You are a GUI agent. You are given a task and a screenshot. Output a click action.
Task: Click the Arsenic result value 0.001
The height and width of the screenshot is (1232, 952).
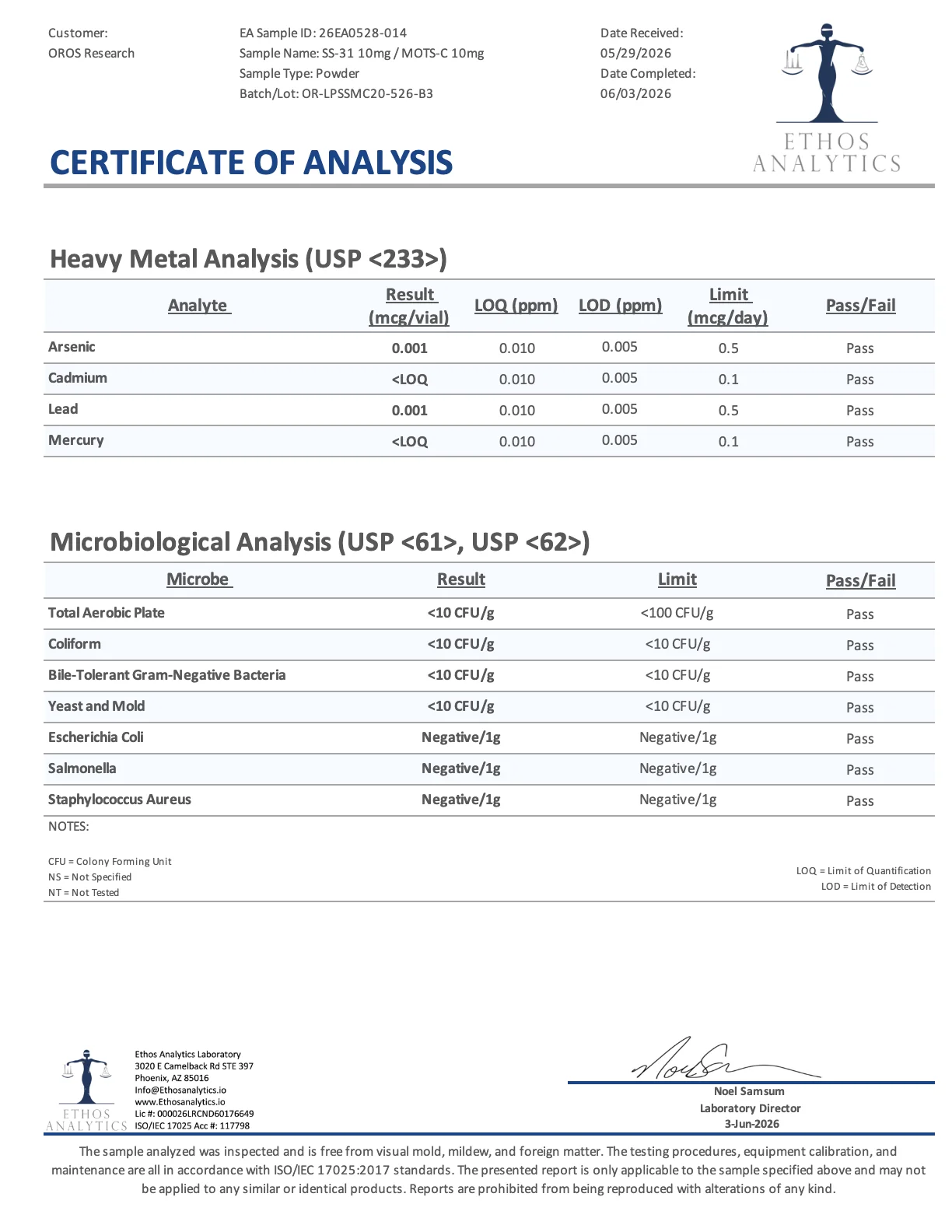[x=410, y=348]
